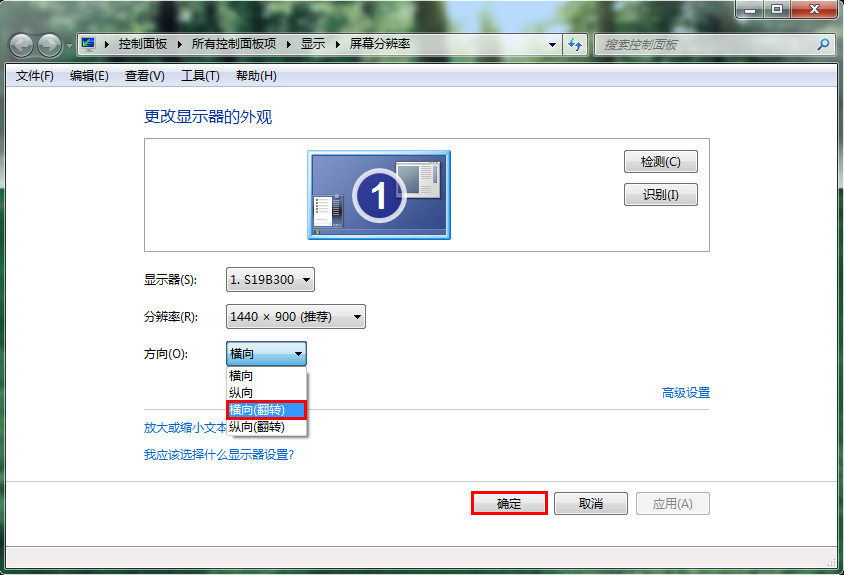Click the 控制面板 breadcrumb
The height and width of the screenshot is (575, 844).
(x=143, y=44)
